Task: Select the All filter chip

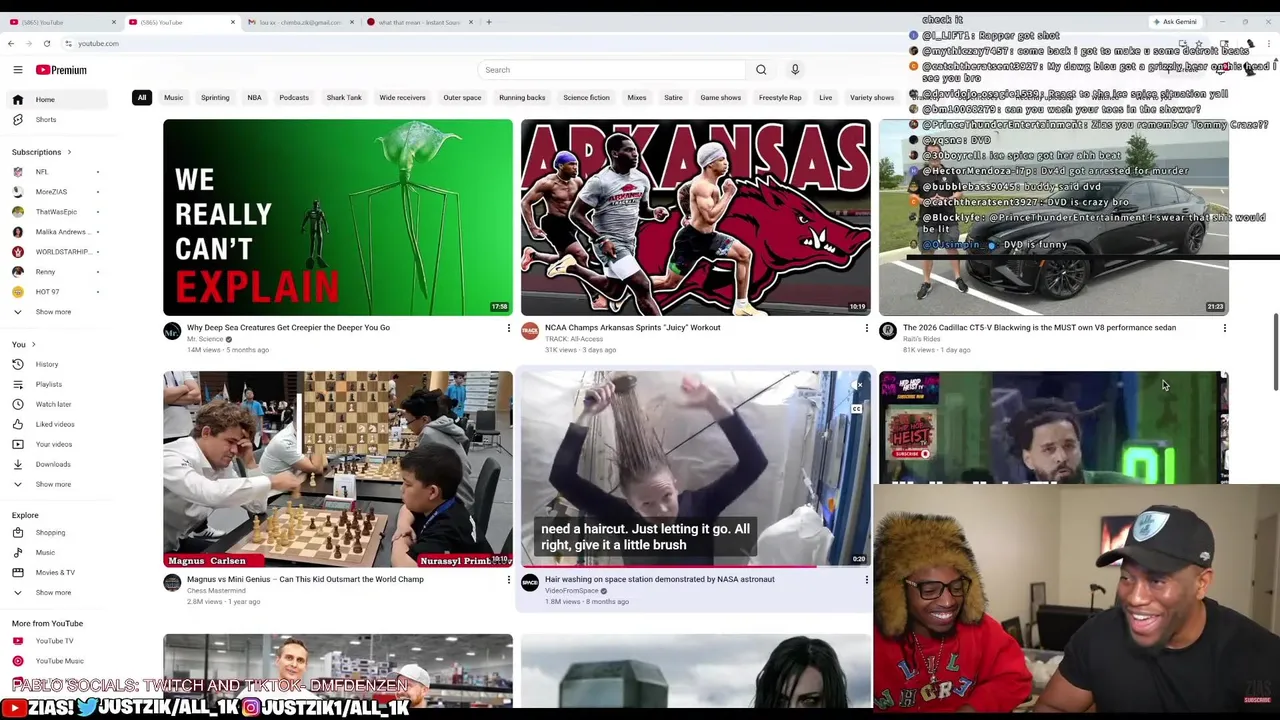Action: click(142, 97)
